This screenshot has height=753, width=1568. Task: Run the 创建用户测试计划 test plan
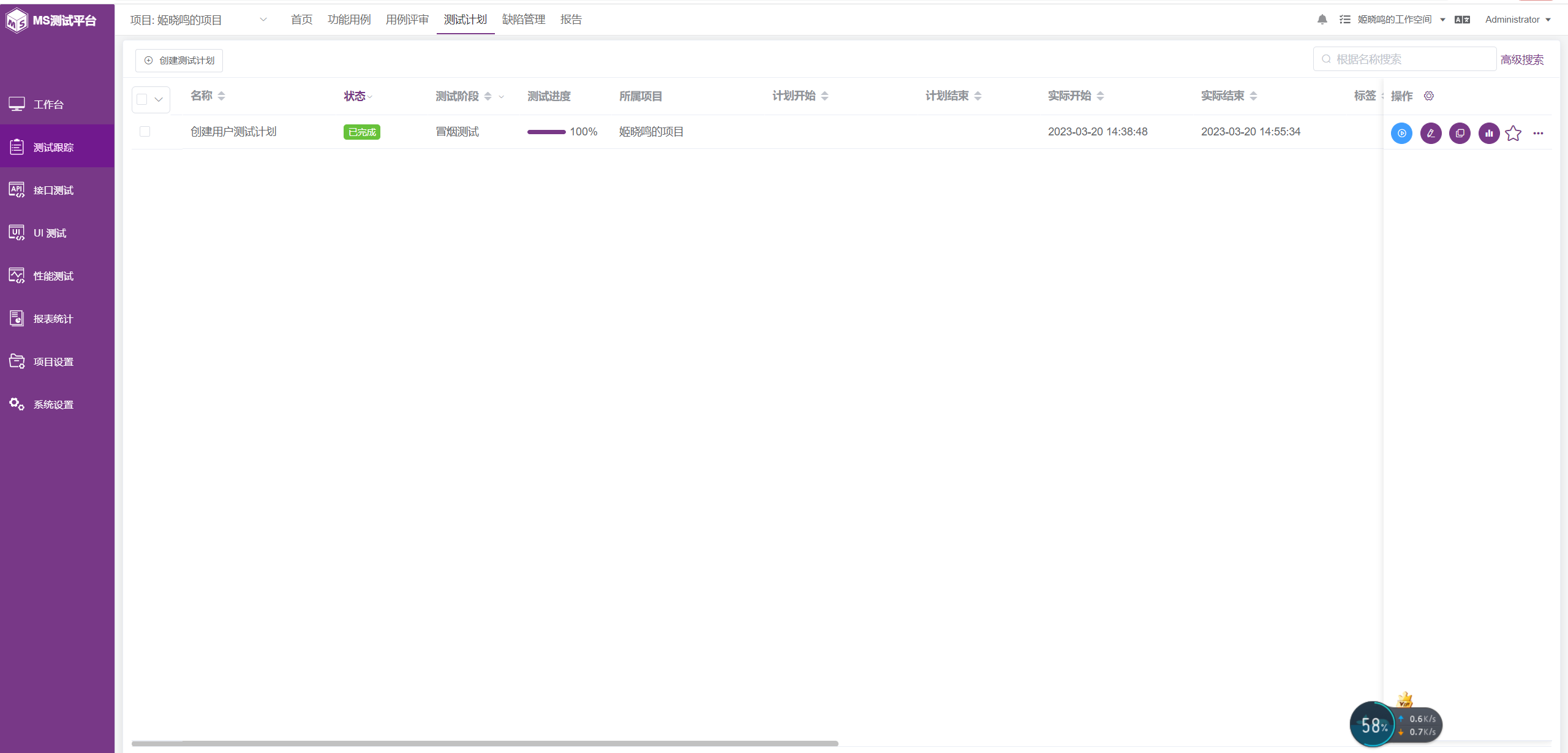1402,133
